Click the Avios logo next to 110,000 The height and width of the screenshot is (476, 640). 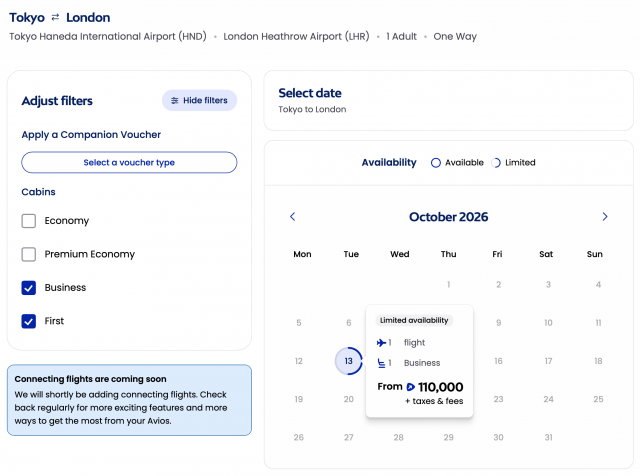click(x=411, y=387)
